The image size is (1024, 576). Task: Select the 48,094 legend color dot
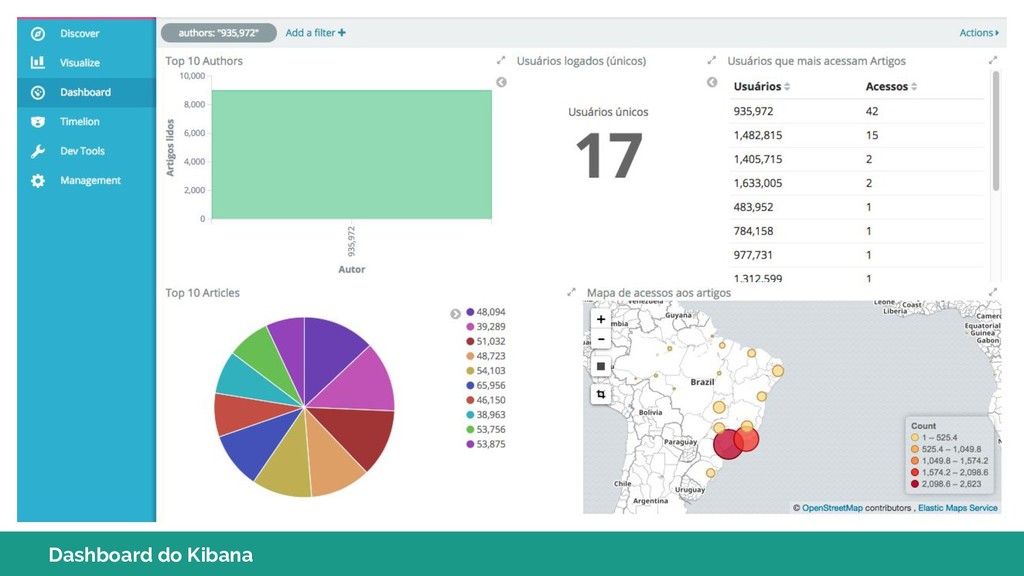click(x=470, y=312)
